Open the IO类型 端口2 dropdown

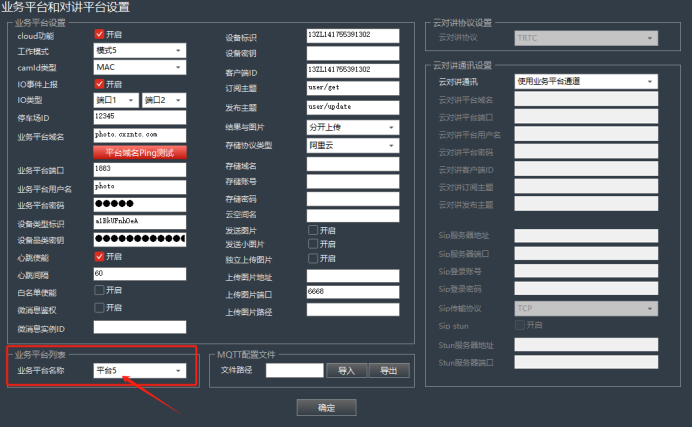coord(164,101)
